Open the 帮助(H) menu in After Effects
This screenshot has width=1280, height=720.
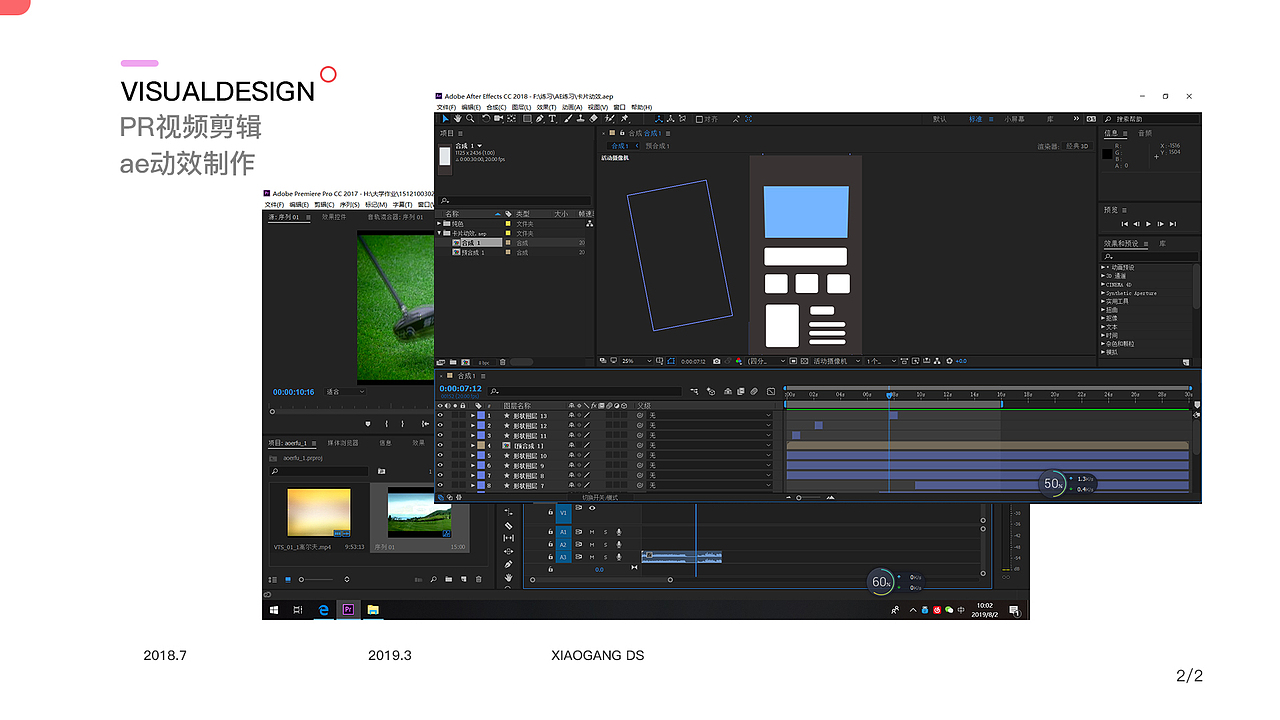pyautogui.click(x=641, y=107)
